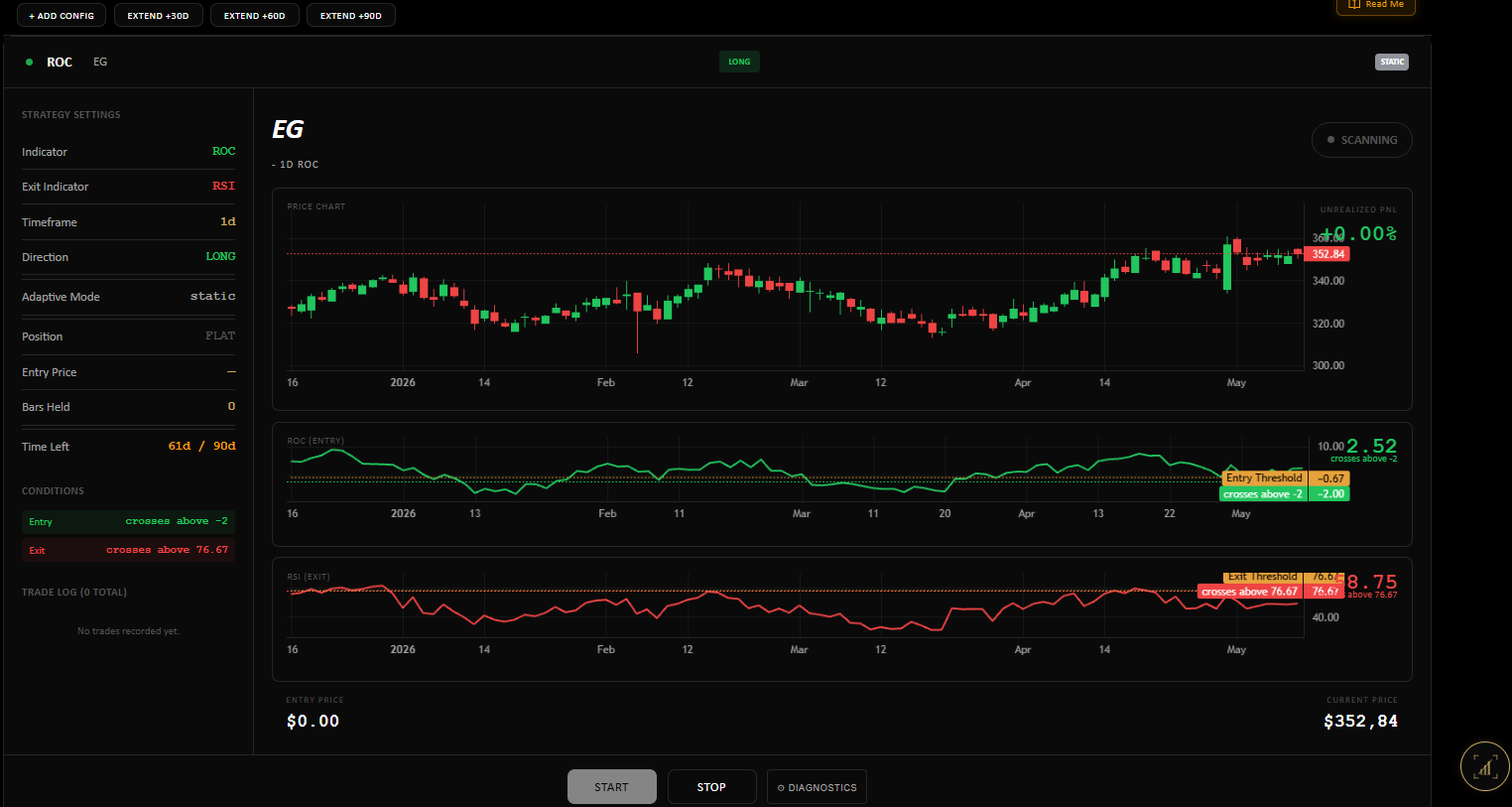Click the STOP button
Image resolution: width=1512 pixels, height=807 pixels.
pyautogui.click(x=711, y=787)
